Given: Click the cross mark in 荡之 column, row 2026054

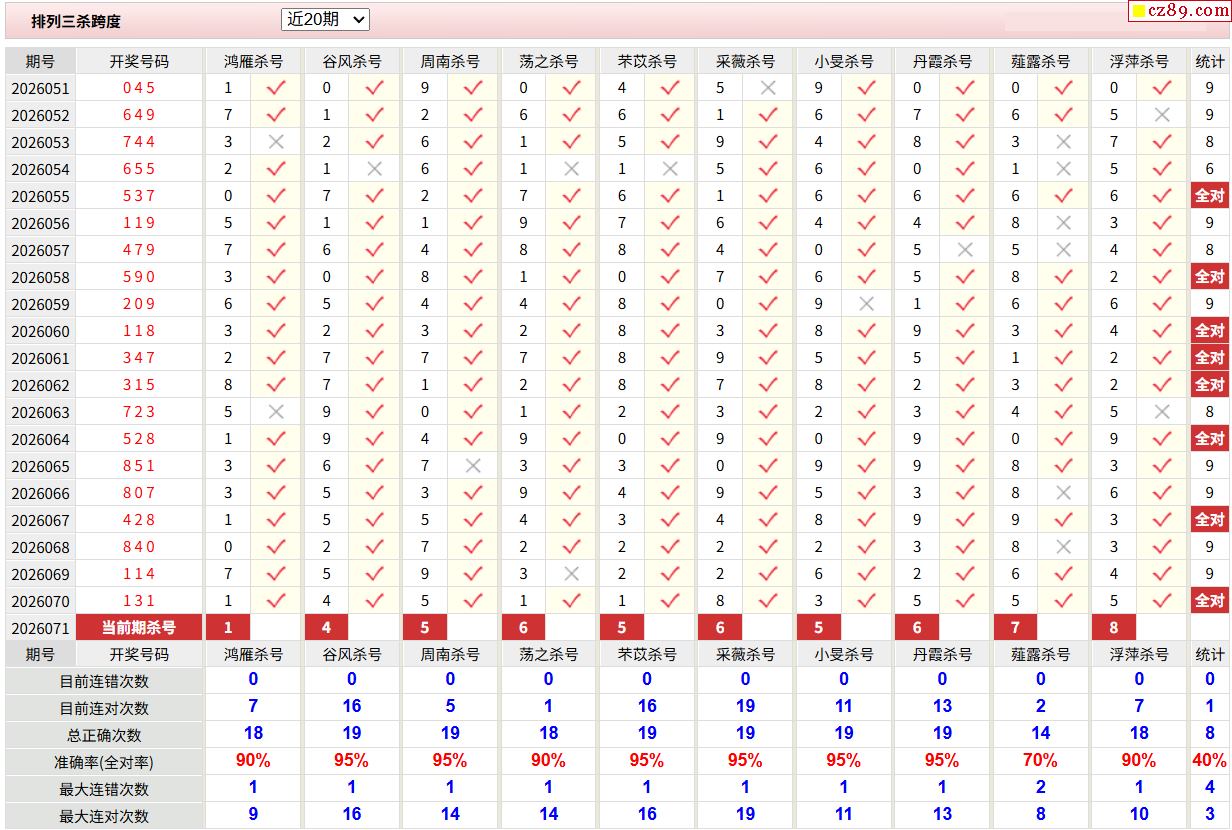Looking at the screenshot, I should 571,169.
